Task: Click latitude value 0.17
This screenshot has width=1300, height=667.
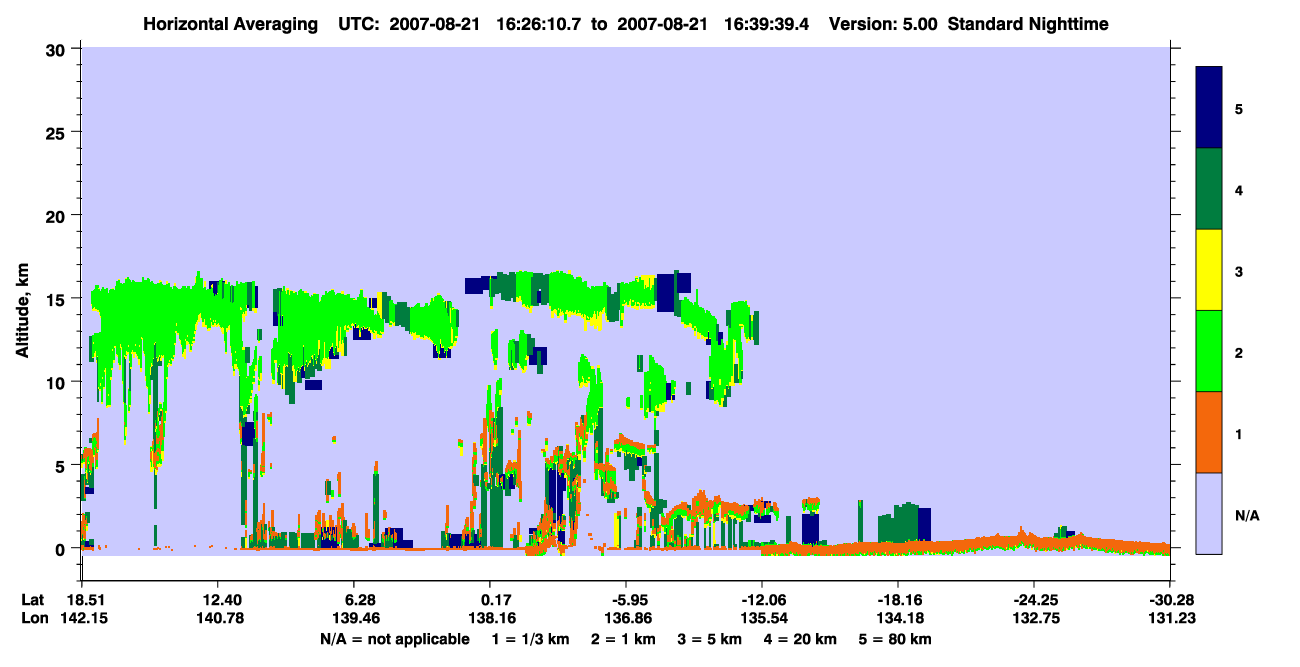Action: click(x=495, y=600)
